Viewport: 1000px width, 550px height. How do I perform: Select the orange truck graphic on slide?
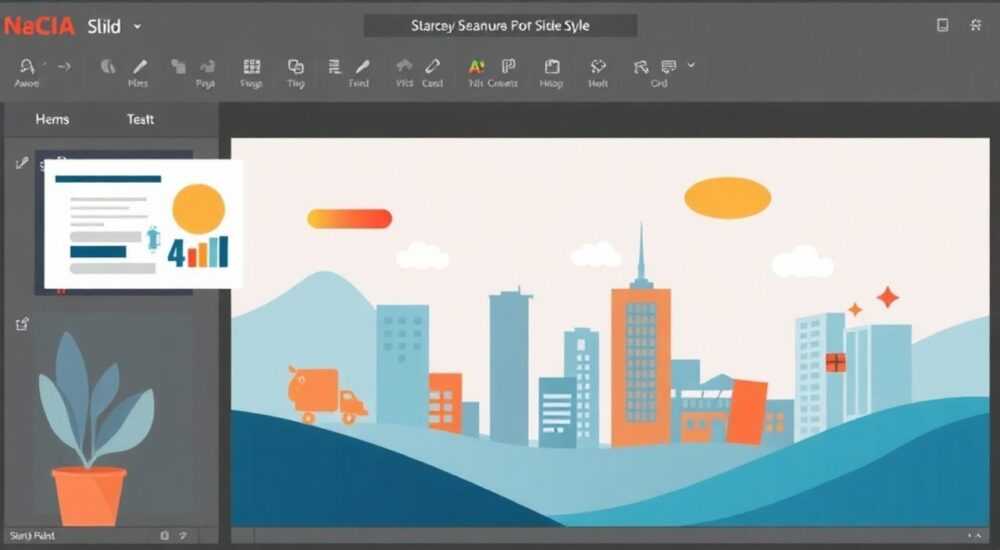[327, 395]
